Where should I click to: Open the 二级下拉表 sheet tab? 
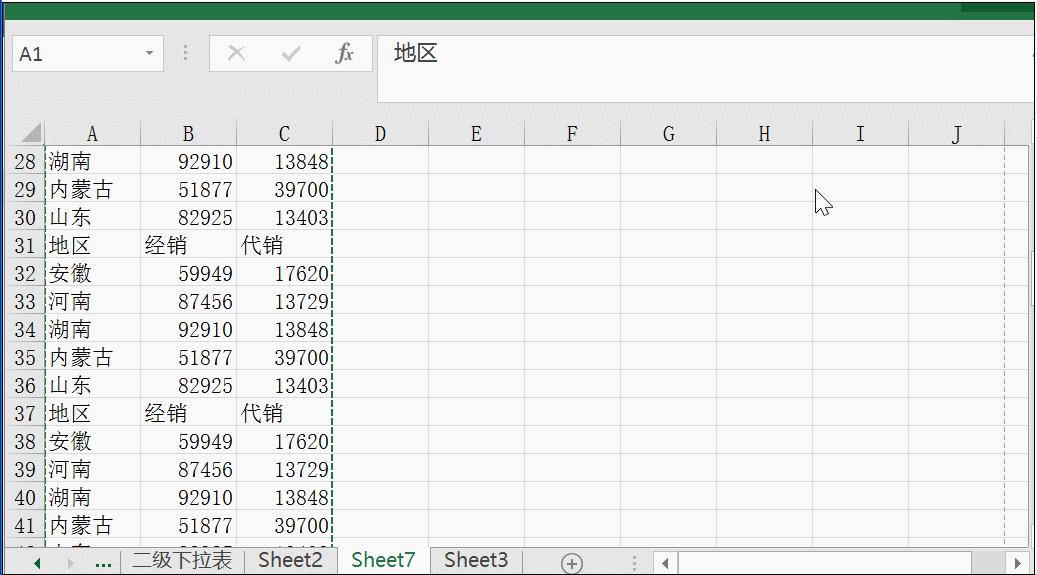tap(182, 561)
